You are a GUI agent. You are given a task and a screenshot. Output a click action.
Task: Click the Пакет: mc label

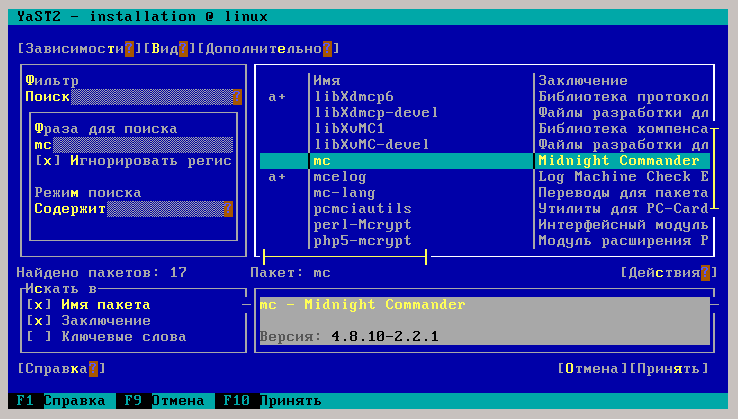click(290, 273)
